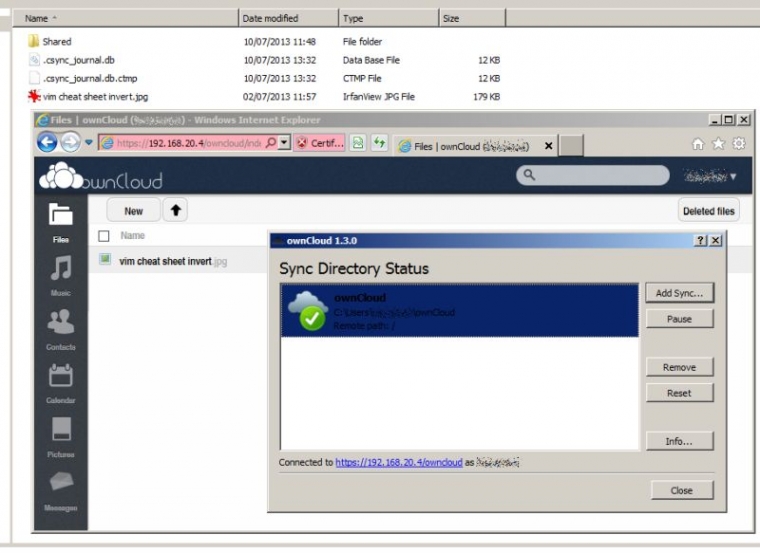
Task: Open the Files app in ownCloud sidebar
Action: (61, 222)
